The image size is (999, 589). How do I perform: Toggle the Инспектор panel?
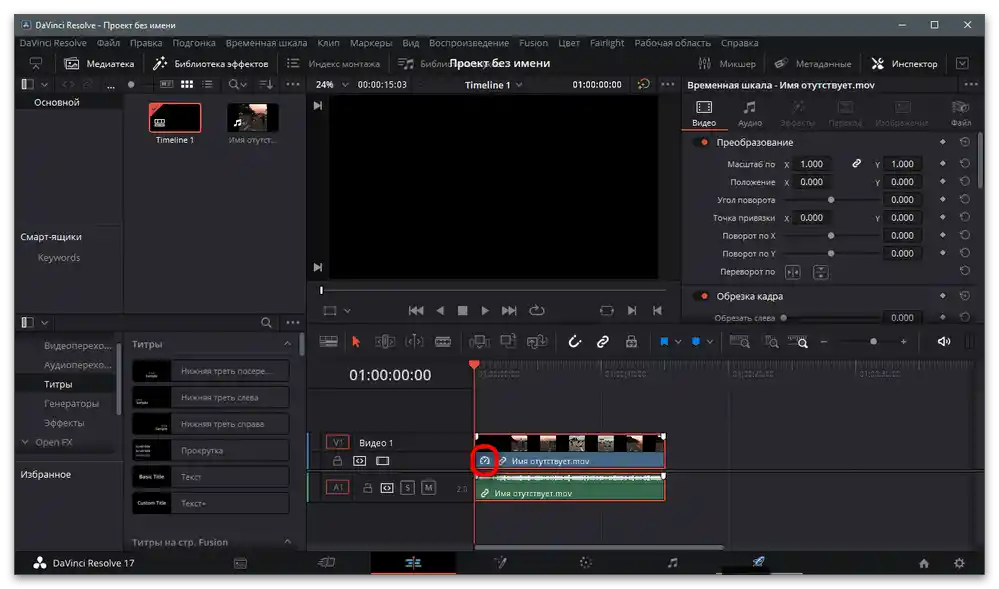point(905,64)
